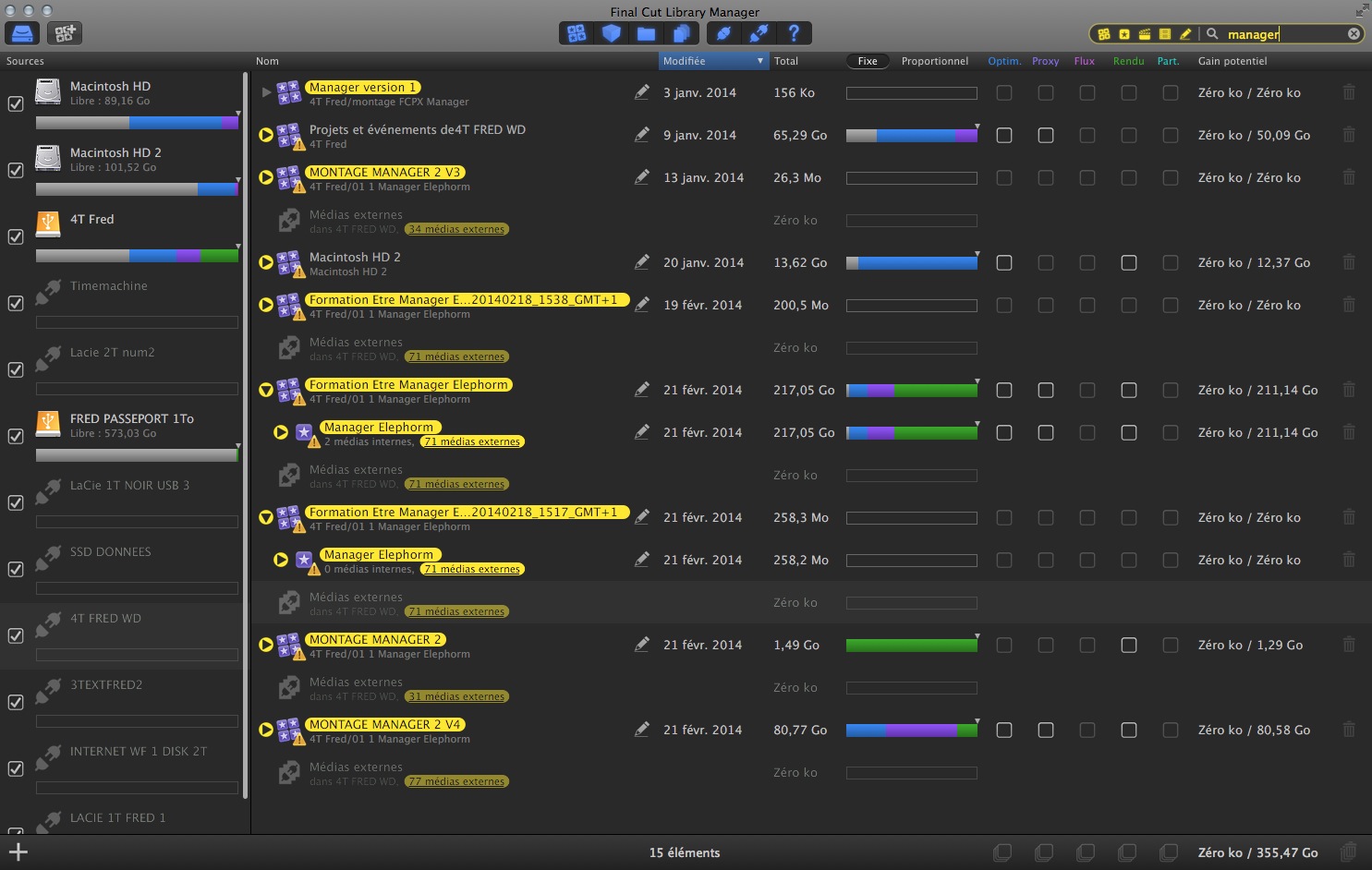1372x870 pixels.
Task: Click the pencil icon for MONTAGE MANAGER 2 V4
Action: click(x=642, y=730)
